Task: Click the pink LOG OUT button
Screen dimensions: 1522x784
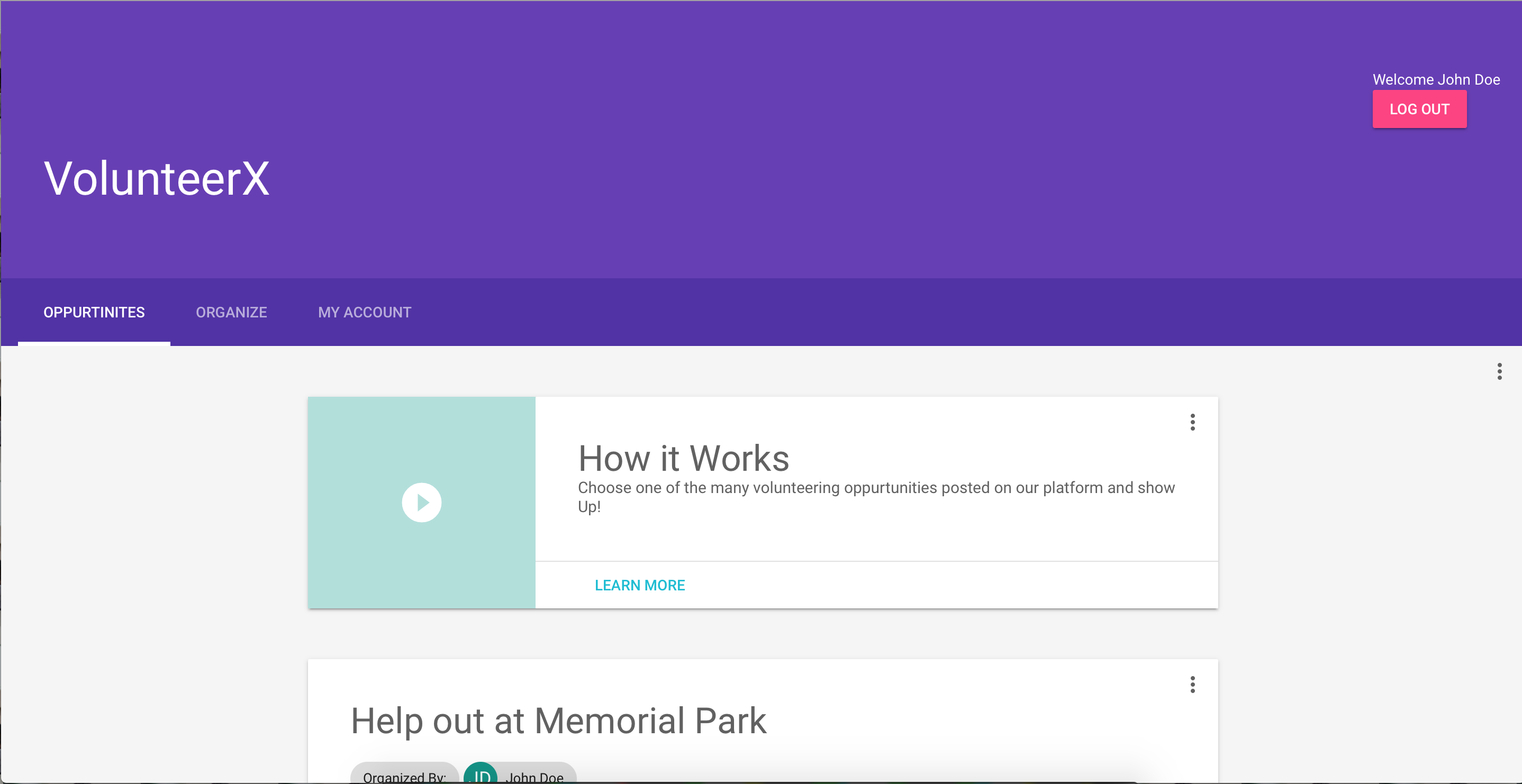Action: point(1419,110)
